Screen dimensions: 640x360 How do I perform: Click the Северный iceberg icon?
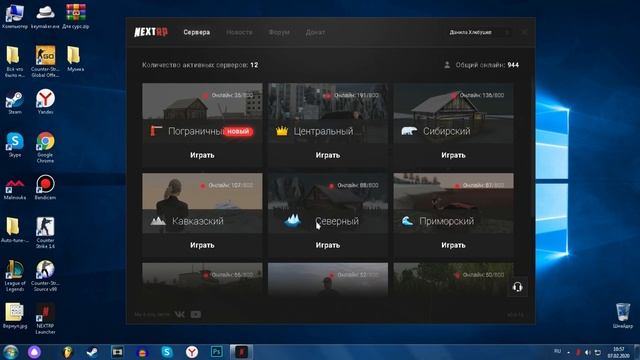pos(292,221)
